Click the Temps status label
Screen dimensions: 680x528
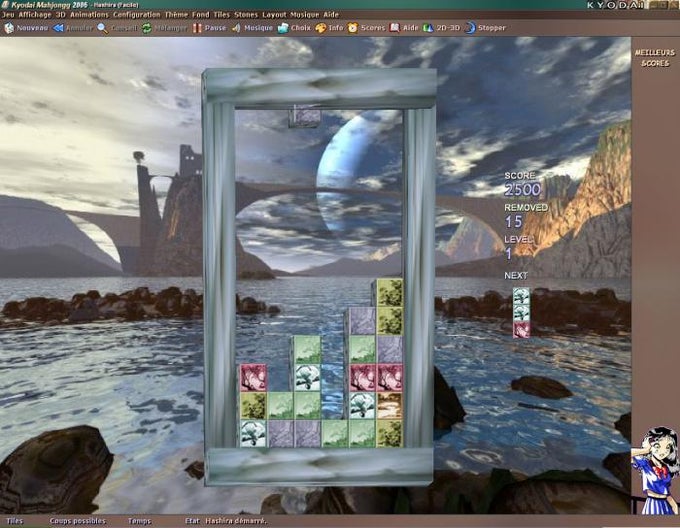139,521
